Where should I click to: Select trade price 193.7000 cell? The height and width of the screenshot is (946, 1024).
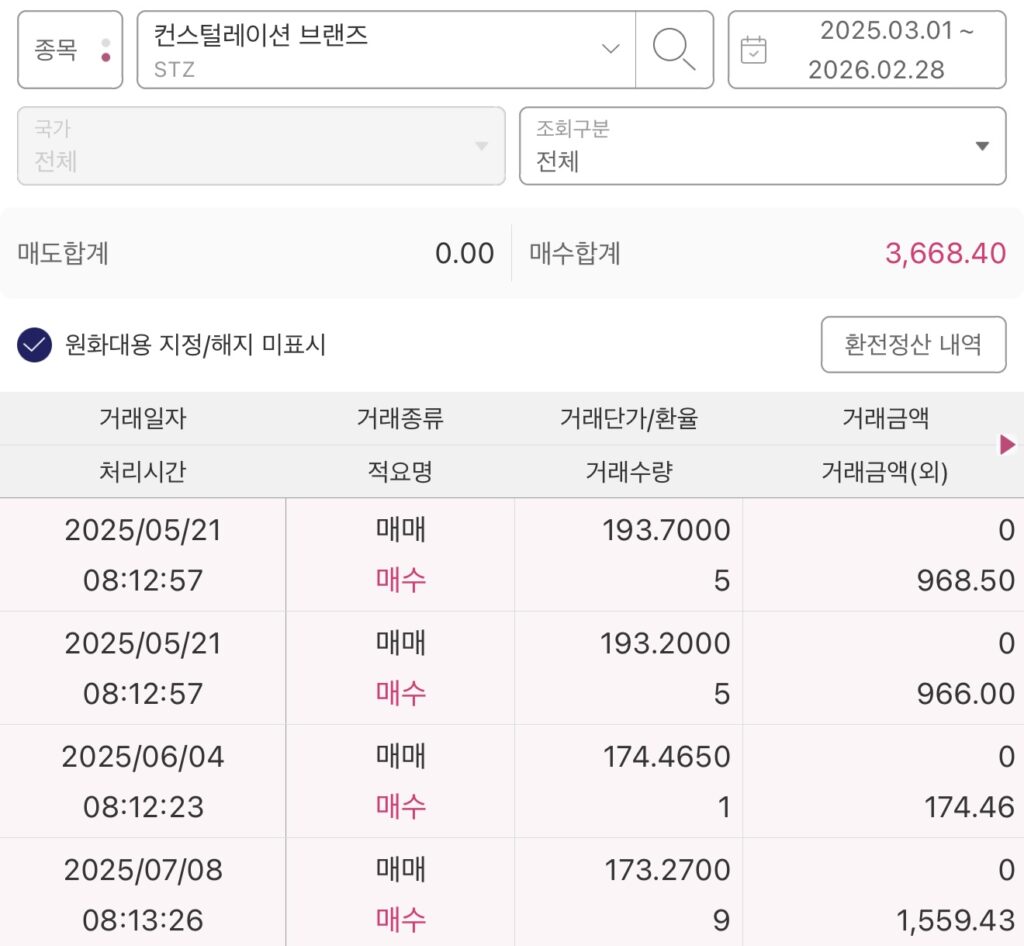coord(665,529)
